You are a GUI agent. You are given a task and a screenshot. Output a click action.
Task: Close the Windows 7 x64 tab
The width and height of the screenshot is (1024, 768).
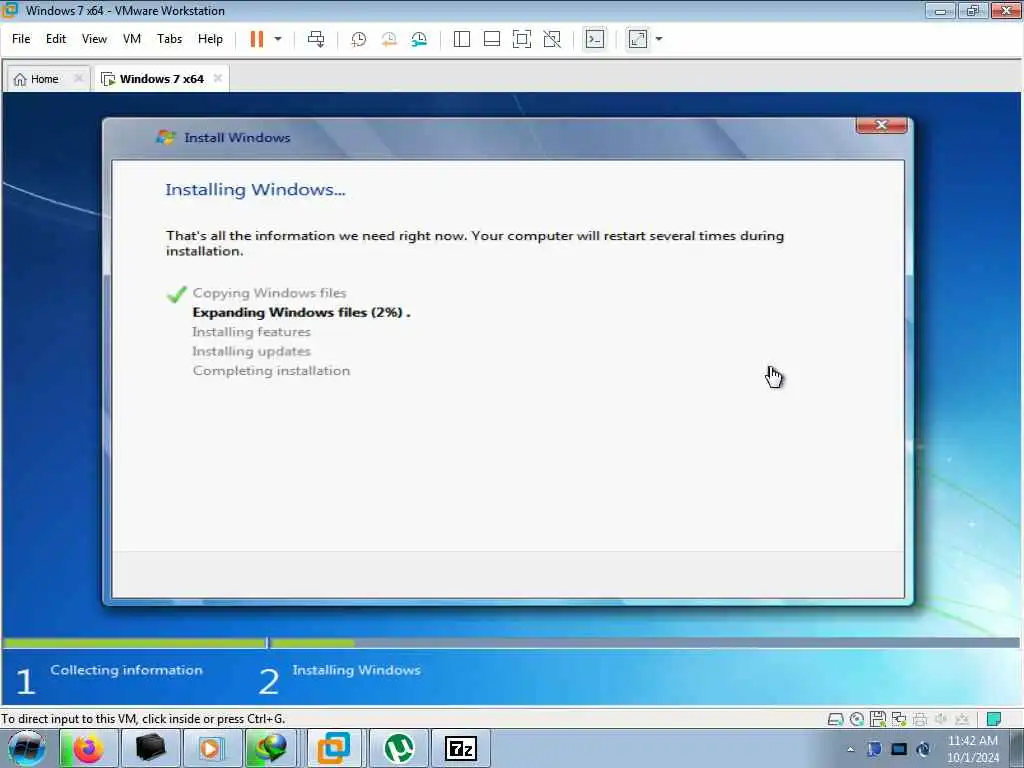tap(218, 78)
